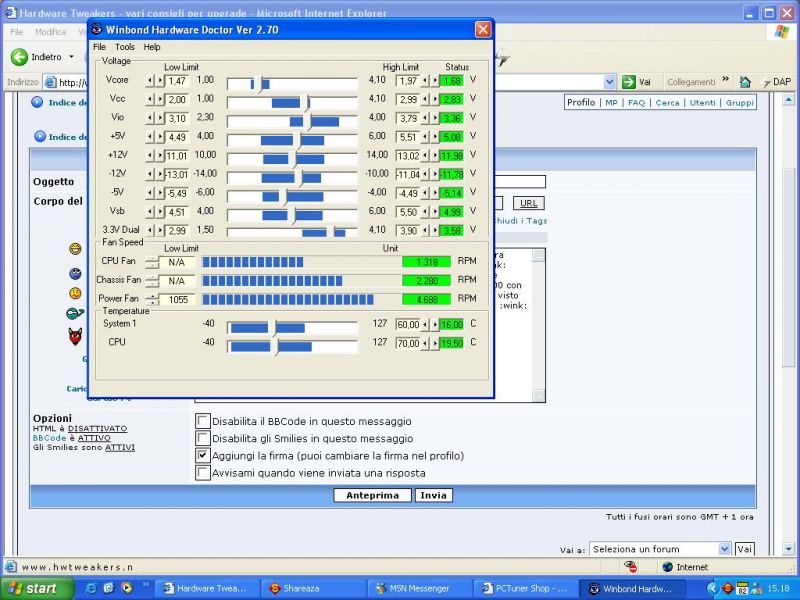Click the Windows flag logo in IE

tap(781, 32)
